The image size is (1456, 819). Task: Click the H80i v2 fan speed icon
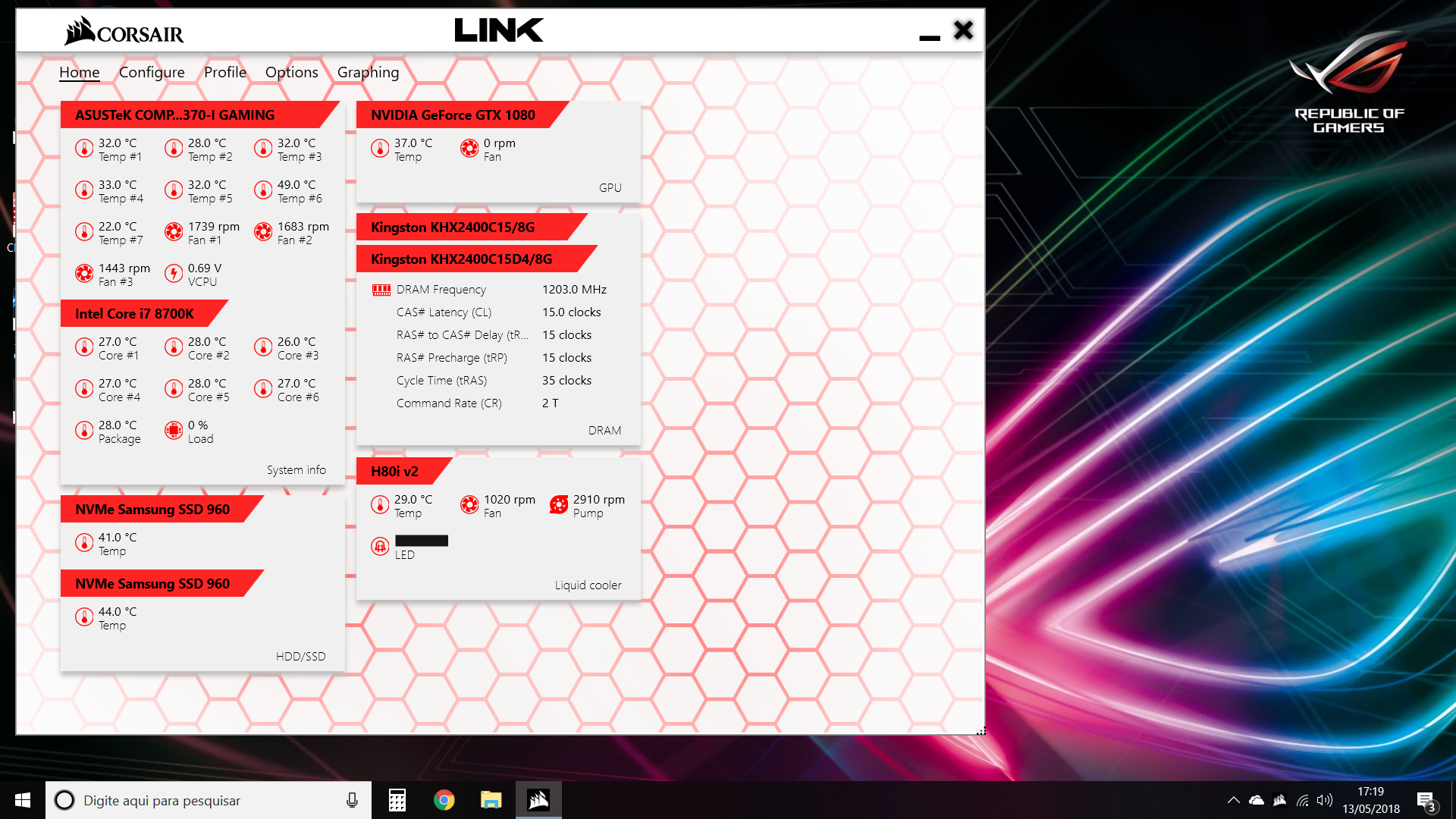click(x=469, y=505)
